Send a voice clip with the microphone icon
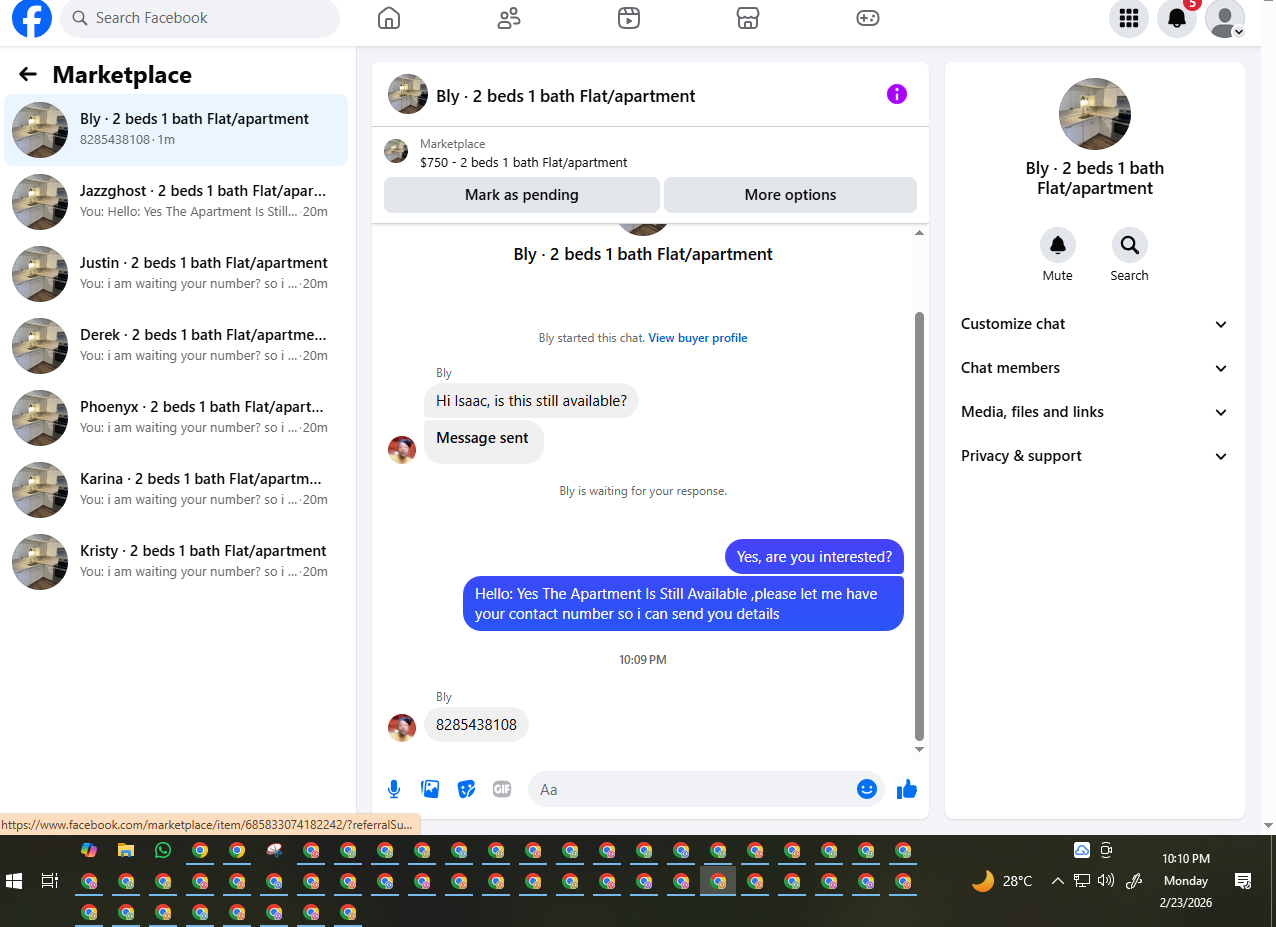 pos(394,789)
